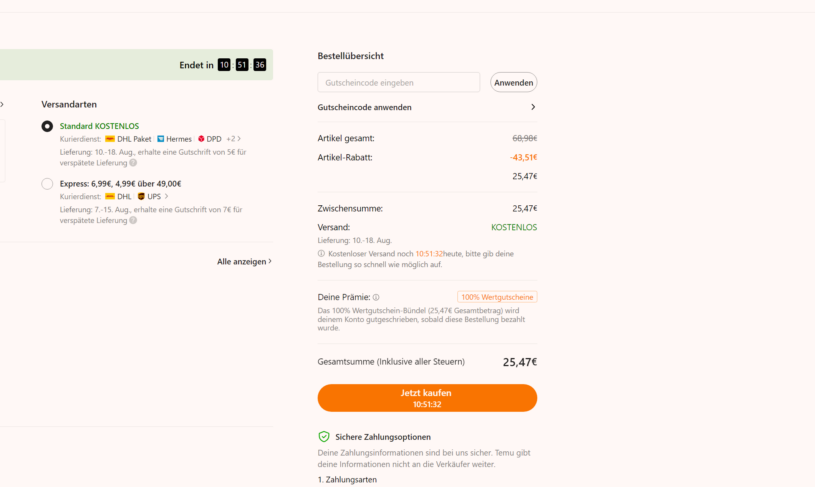Viewport: 815px width, 487px height.
Task: Expand Express couriers chevron after UPS
Action: (x=166, y=197)
